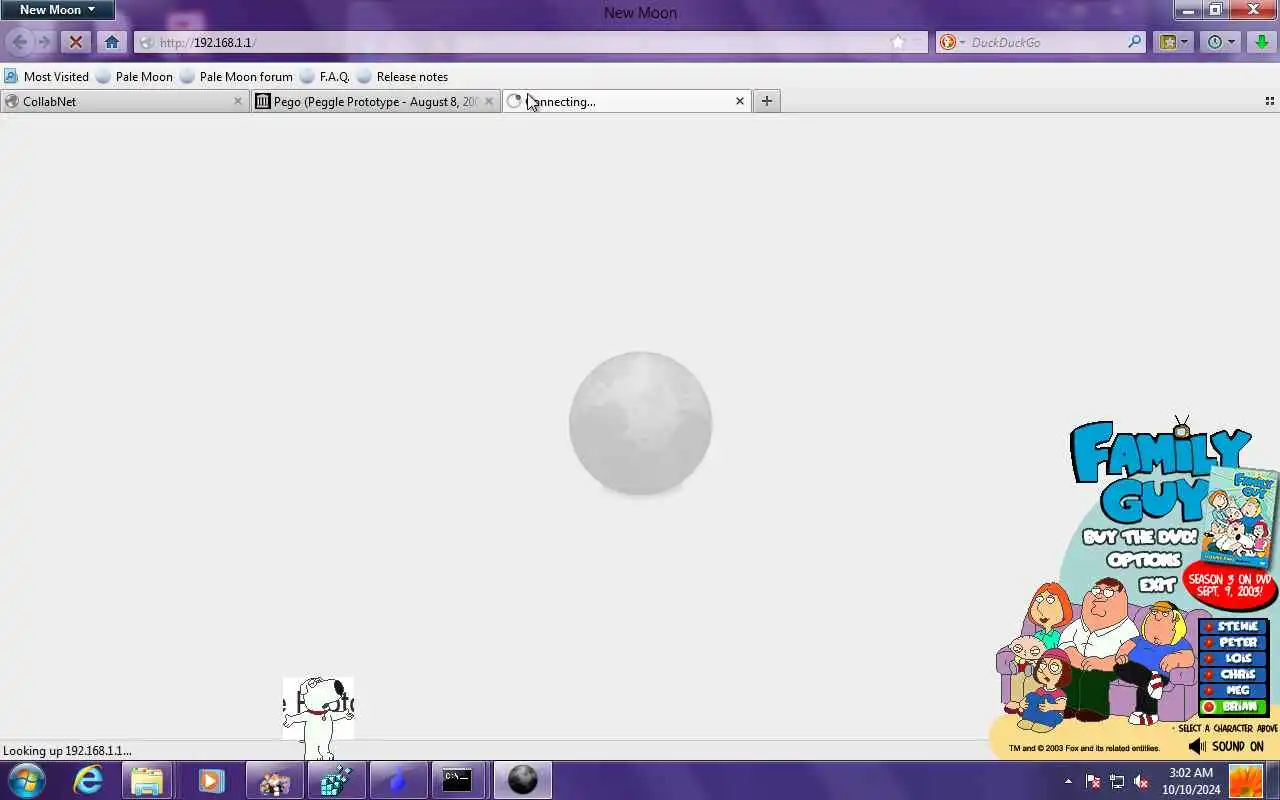
Task: Close the CollabNet tab
Action: coord(237,101)
